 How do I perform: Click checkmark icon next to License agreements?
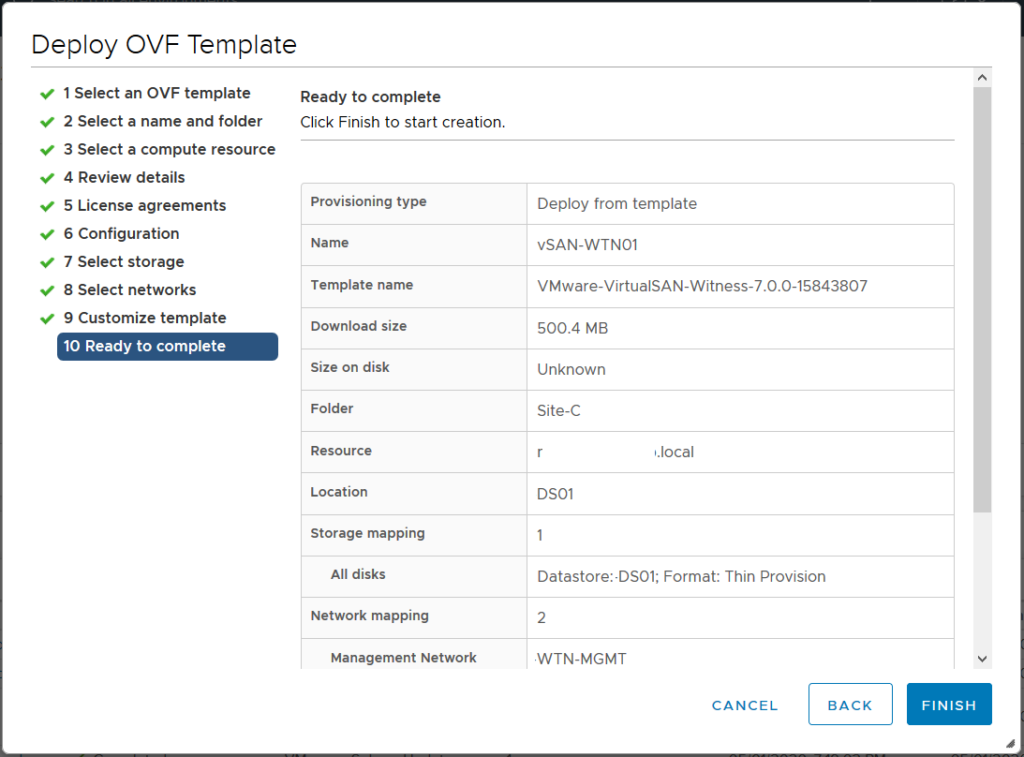point(46,206)
